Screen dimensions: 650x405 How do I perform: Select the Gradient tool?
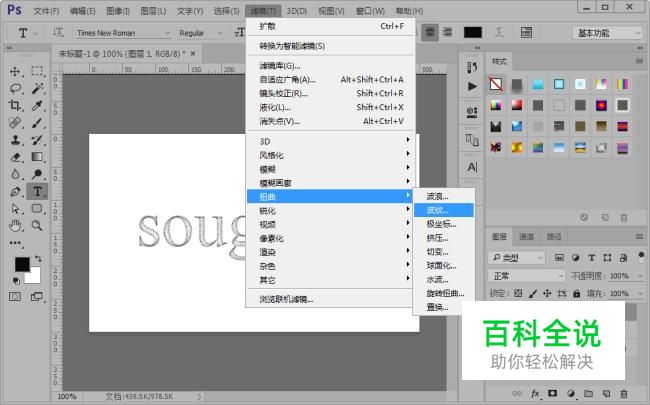tap(37, 157)
